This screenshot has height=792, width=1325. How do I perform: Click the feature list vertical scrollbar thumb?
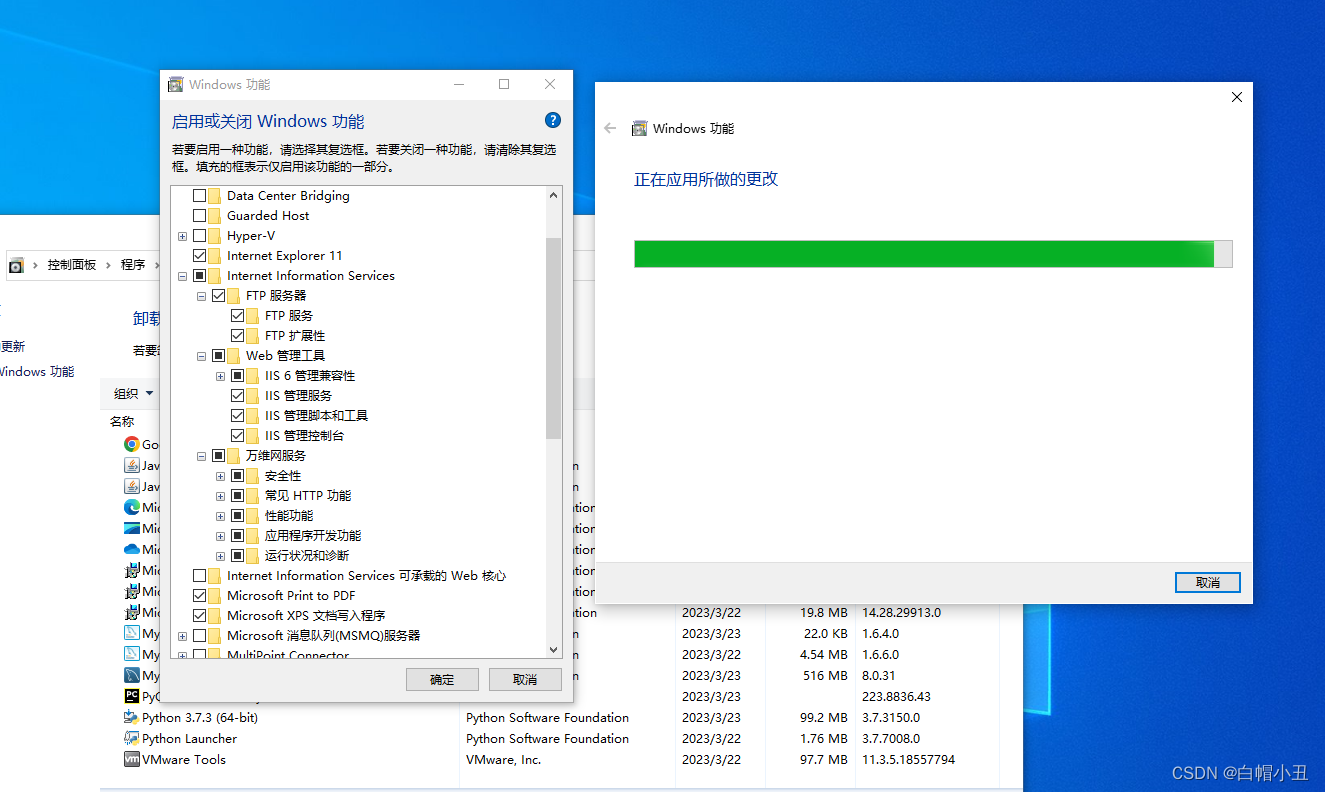tap(554, 338)
